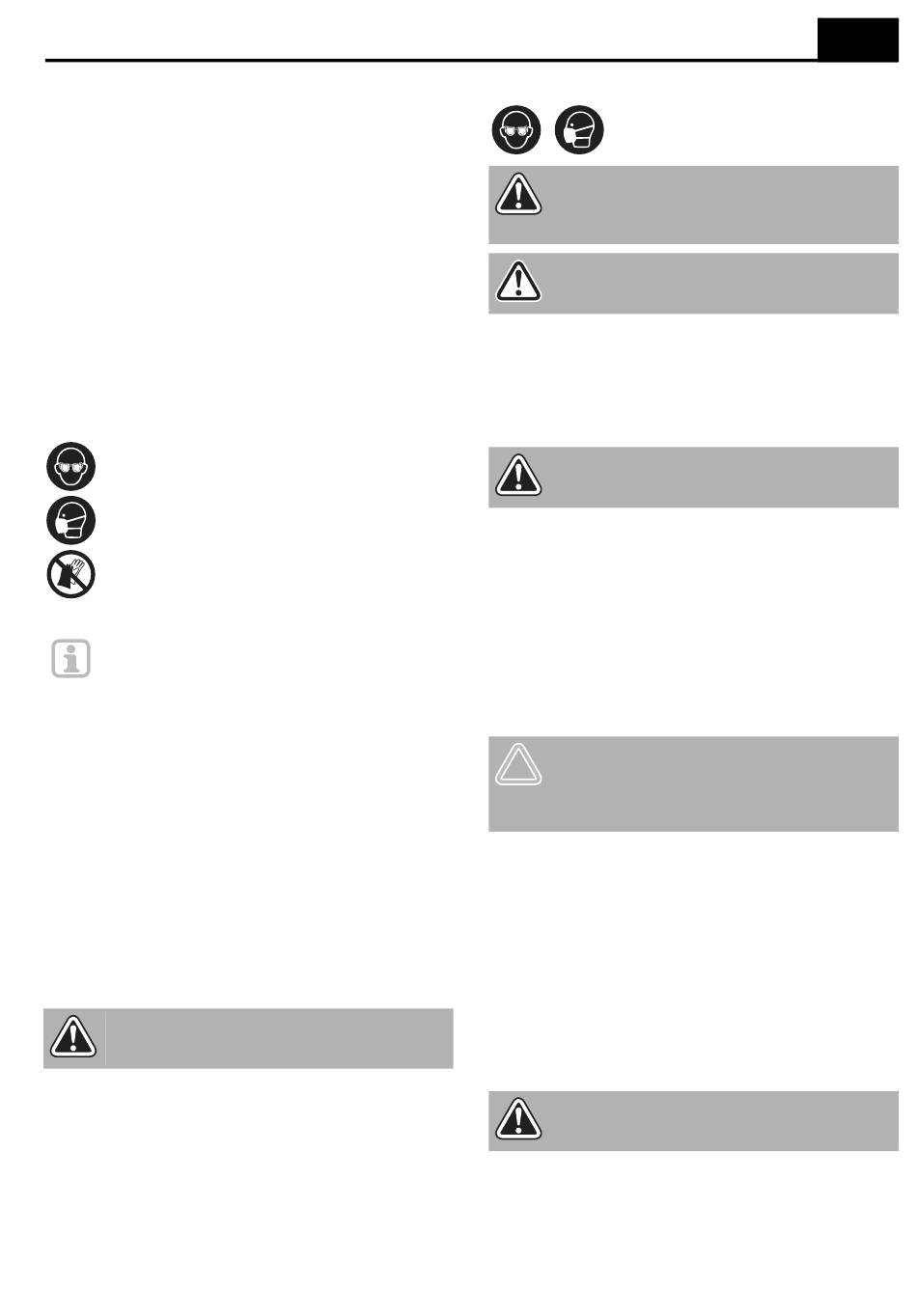Viewport: 917px width, 1316px height.
Task: Click the warning triangle in the left column banner
Action: [x=73, y=1036]
